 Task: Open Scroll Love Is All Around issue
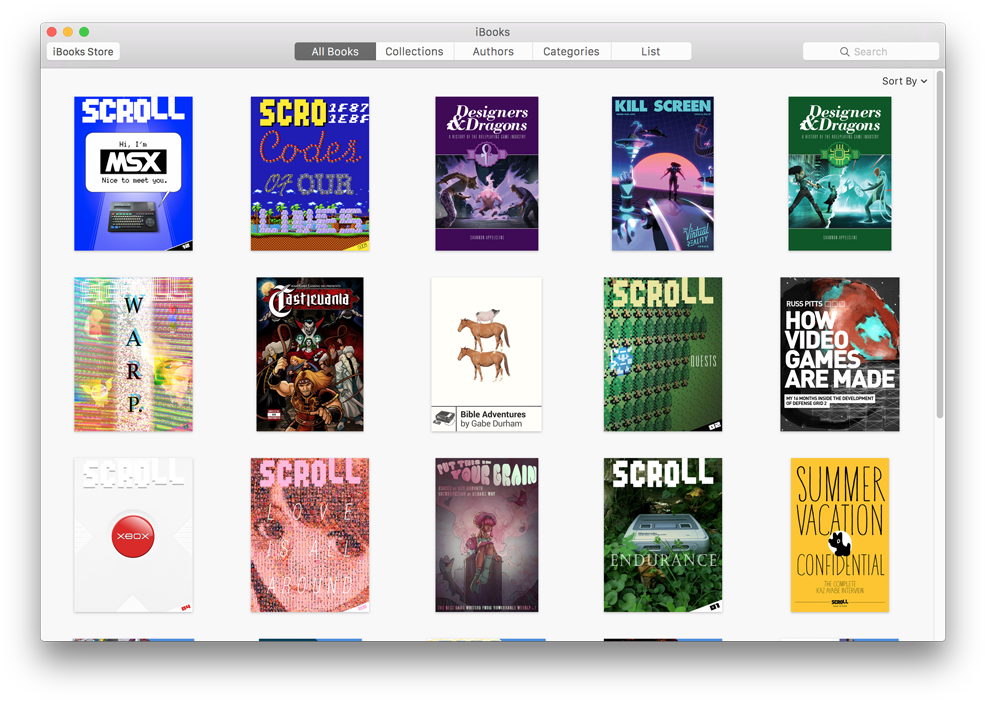coord(310,535)
